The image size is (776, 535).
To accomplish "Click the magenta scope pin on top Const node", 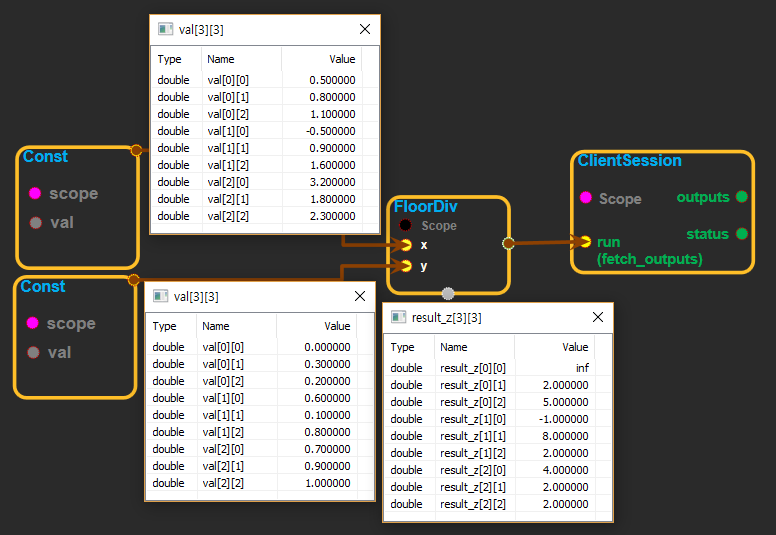I will pos(35,193).
